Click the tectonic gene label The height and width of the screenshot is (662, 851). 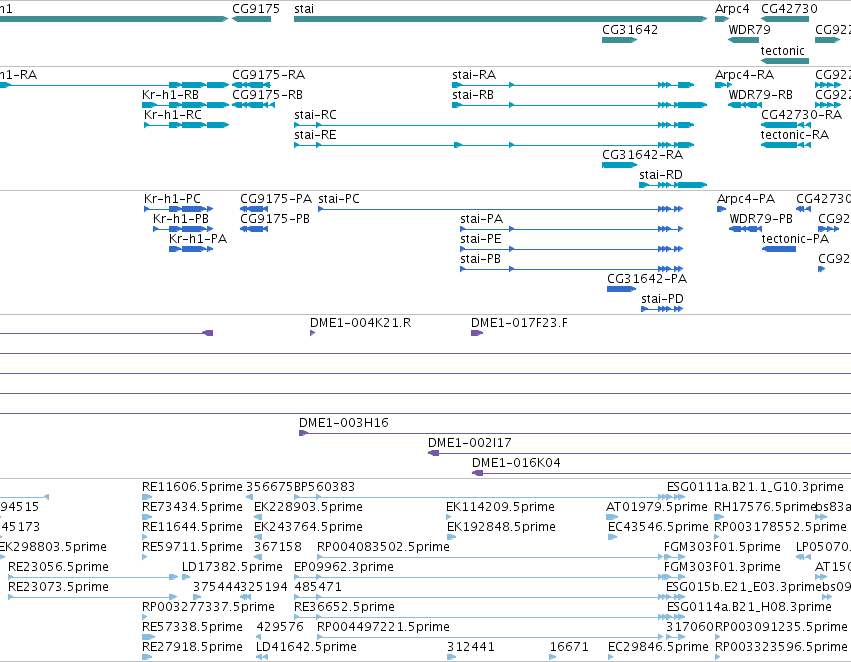pyautogui.click(x=782, y=50)
